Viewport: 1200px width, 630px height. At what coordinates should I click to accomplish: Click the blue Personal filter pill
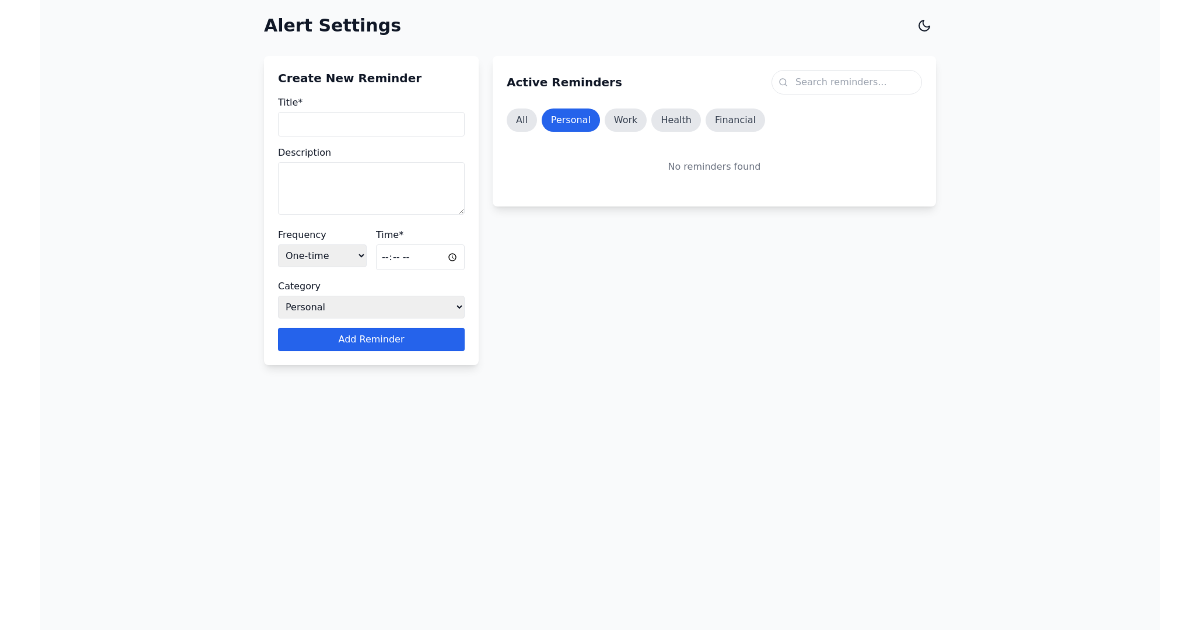coord(570,119)
